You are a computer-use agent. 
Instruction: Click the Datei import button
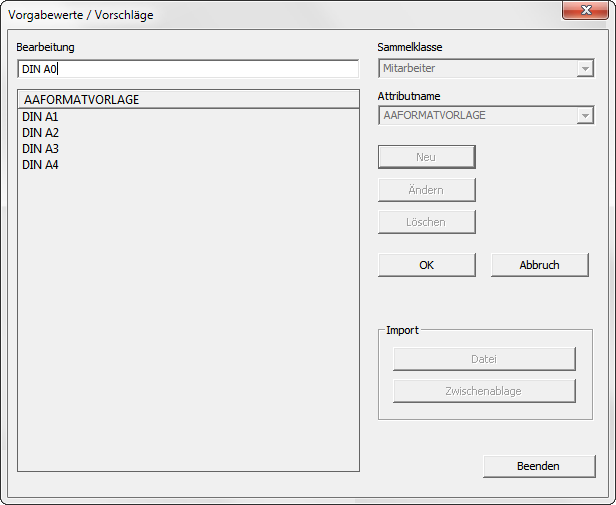[x=484, y=359]
